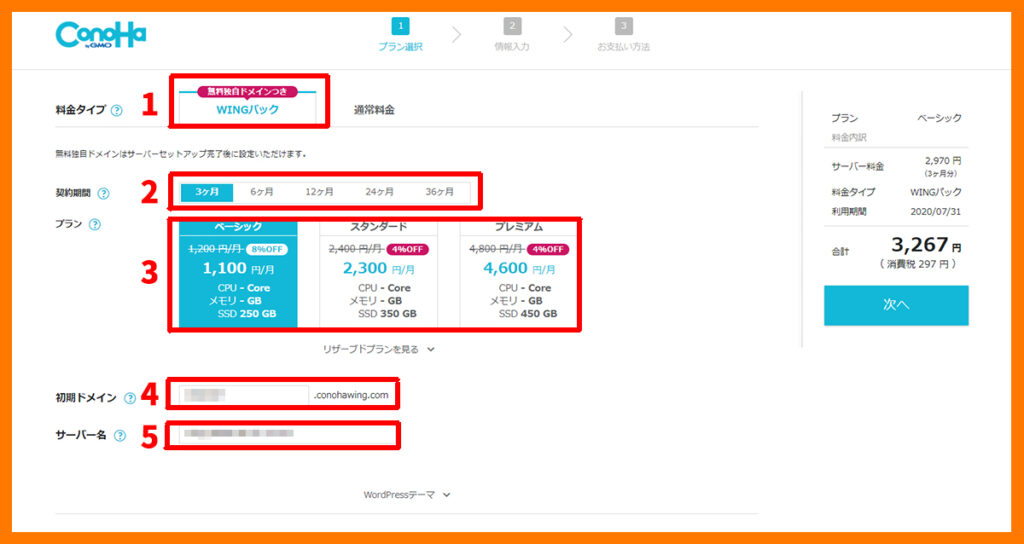
Task: Click the 4%OFF badge on スタンダード
Action: [x=408, y=249]
